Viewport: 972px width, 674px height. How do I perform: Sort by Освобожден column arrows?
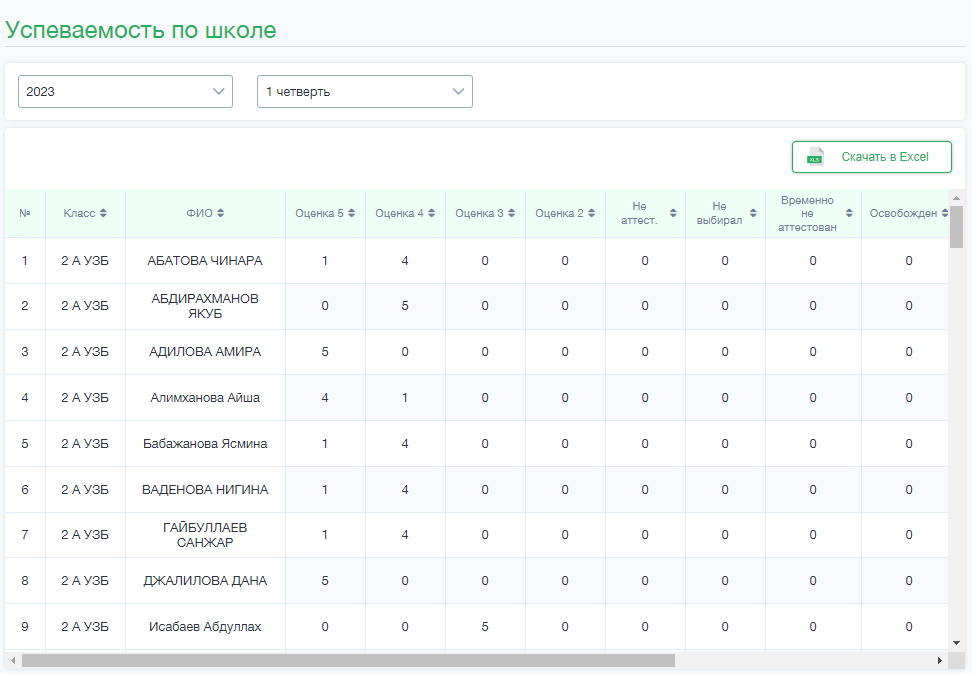pyautogui.click(x=945, y=213)
